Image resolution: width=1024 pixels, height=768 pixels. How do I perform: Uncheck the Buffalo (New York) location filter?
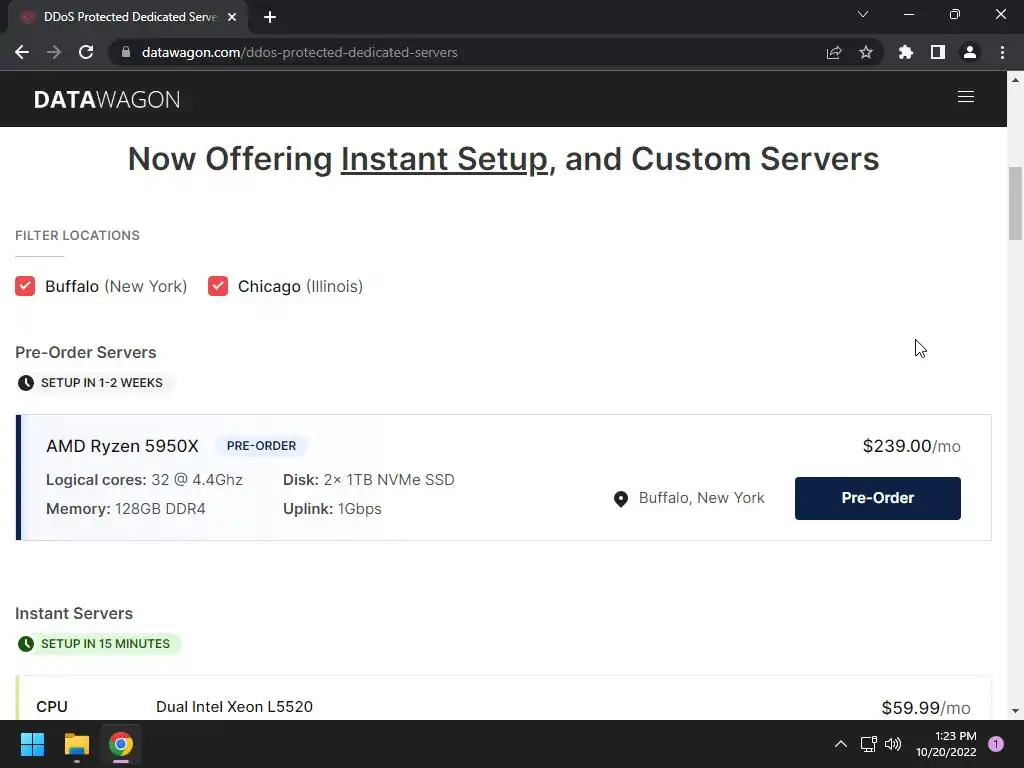25,286
